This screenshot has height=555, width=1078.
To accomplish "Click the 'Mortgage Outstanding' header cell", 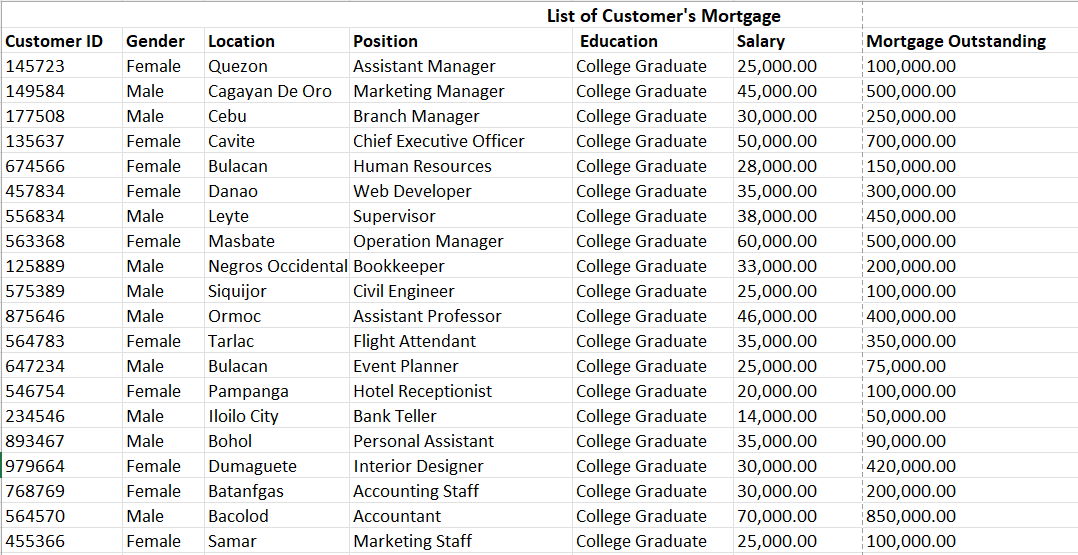I will point(955,41).
